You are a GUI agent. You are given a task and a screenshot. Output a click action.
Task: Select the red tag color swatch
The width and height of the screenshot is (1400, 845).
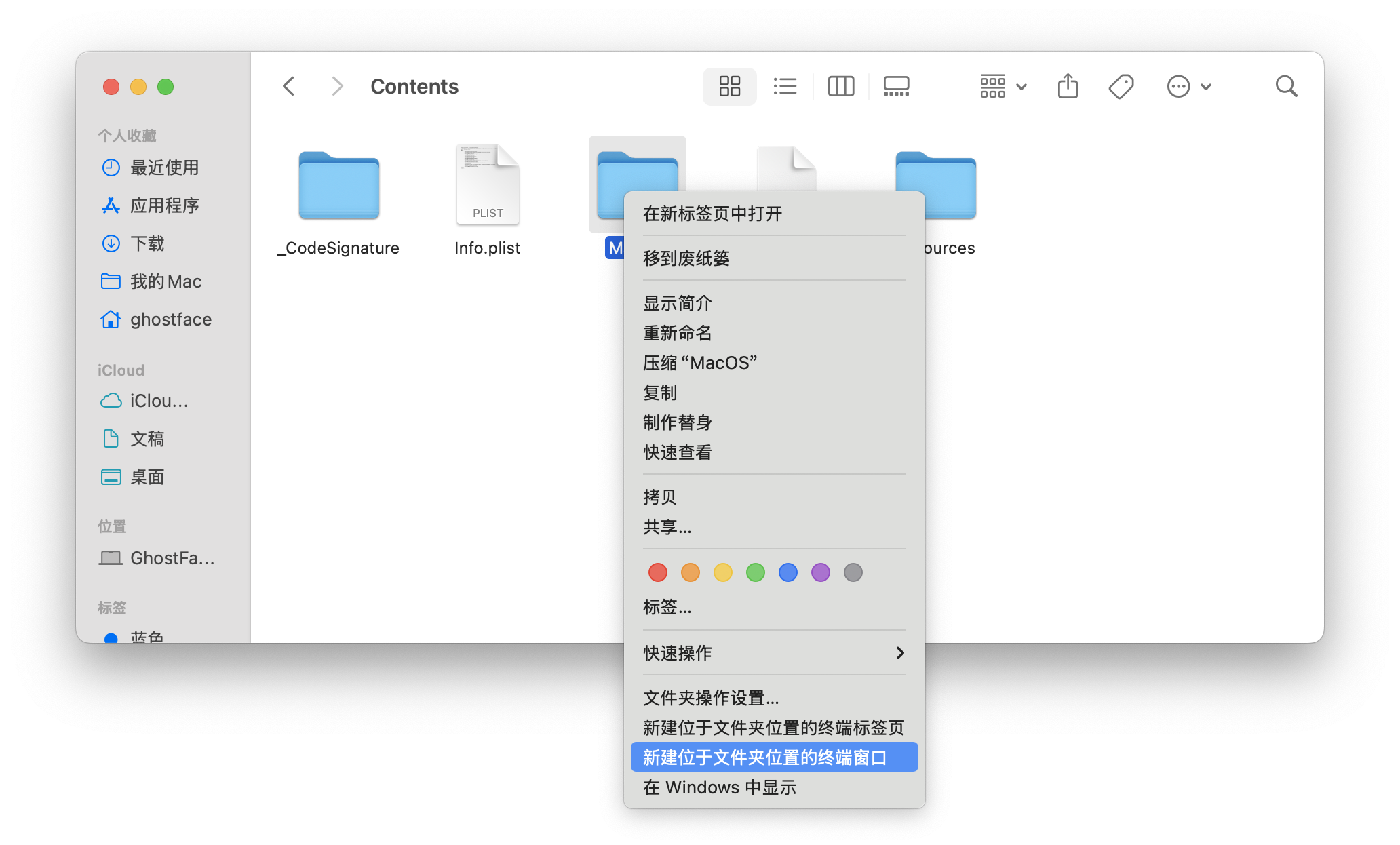(657, 572)
